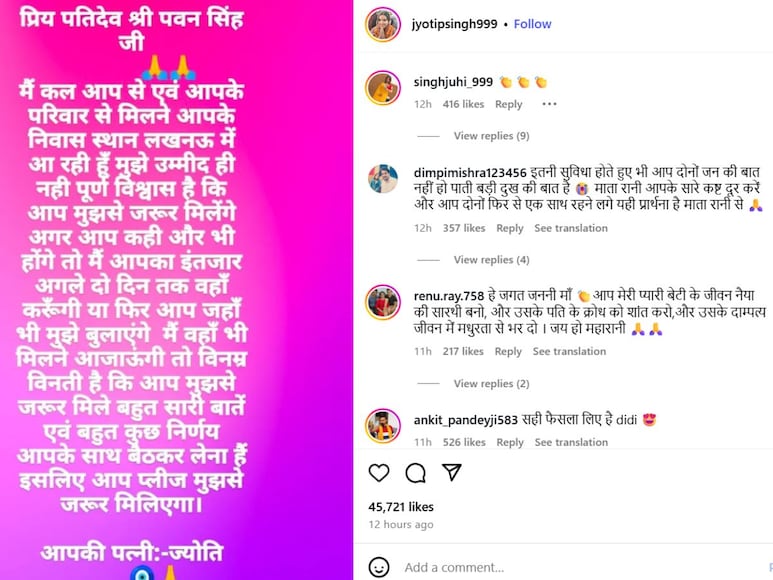This screenshot has height=580, width=773.
Task: Reply to dimpimishra123456 comment
Action: pyautogui.click(x=509, y=228)
